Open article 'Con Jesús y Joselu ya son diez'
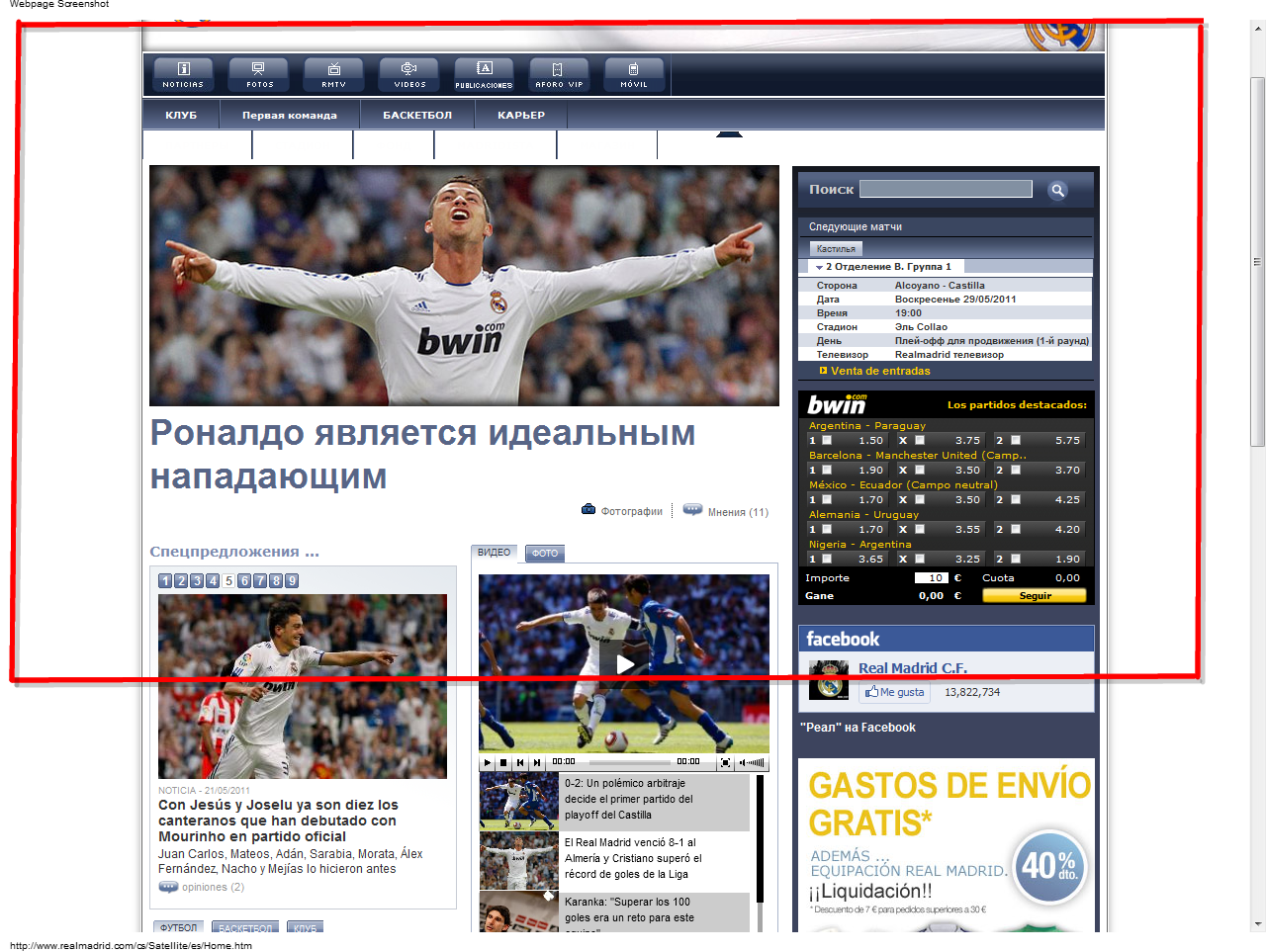The height and width of the screenshot is (952, 1266). click(x=279, y=821)
